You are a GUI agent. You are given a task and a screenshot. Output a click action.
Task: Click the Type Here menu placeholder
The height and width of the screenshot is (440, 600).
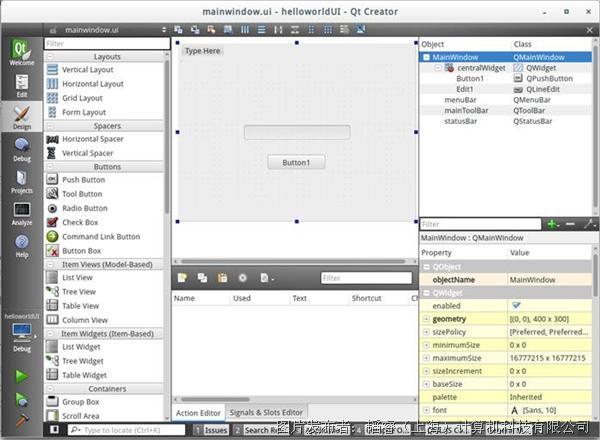coord(202,51)
